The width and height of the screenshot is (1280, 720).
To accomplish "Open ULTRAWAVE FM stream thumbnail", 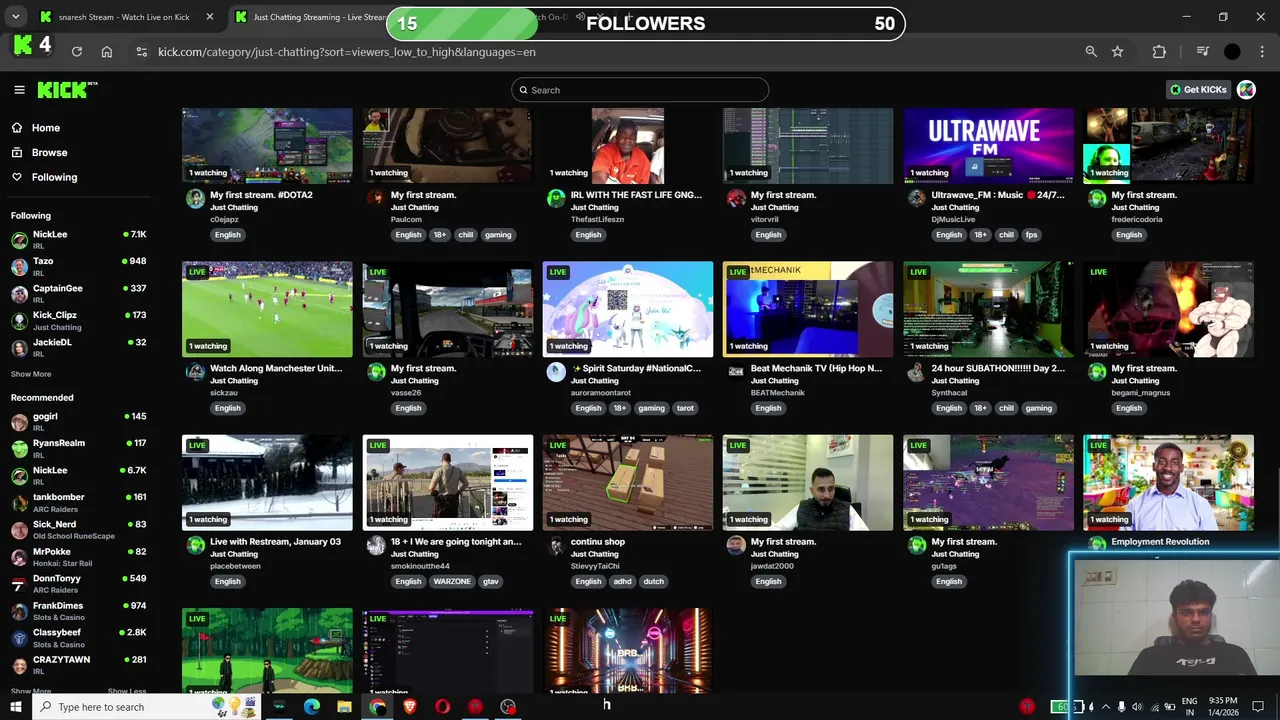I will coord(988,145).
